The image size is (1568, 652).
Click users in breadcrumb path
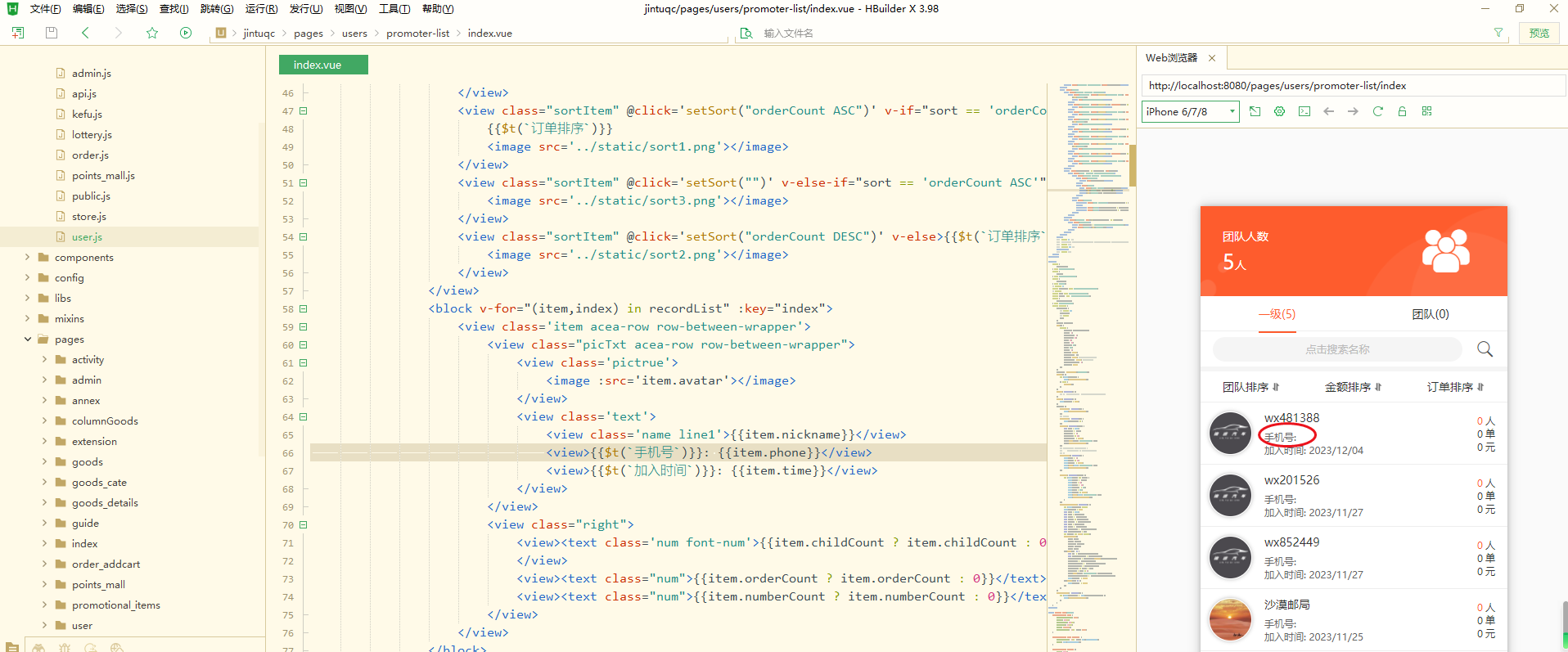(354, 34)
